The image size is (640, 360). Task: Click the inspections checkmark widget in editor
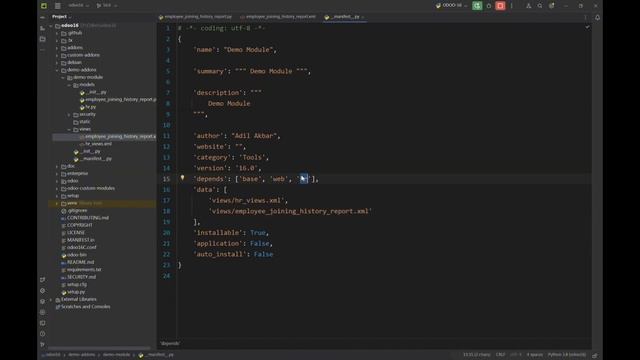pos(587,27)
